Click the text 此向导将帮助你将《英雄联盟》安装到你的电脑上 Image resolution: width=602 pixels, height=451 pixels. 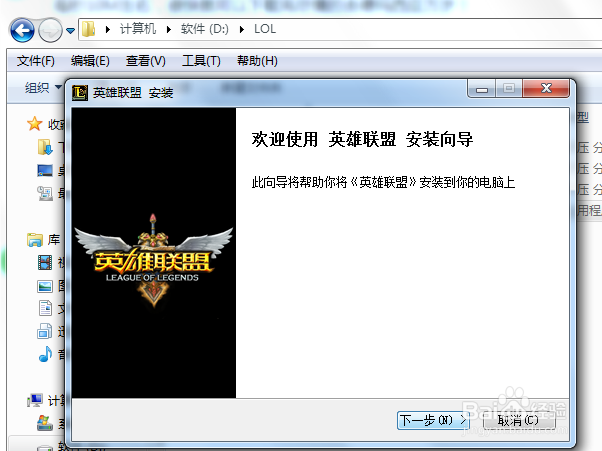click(x=383, y=182)
